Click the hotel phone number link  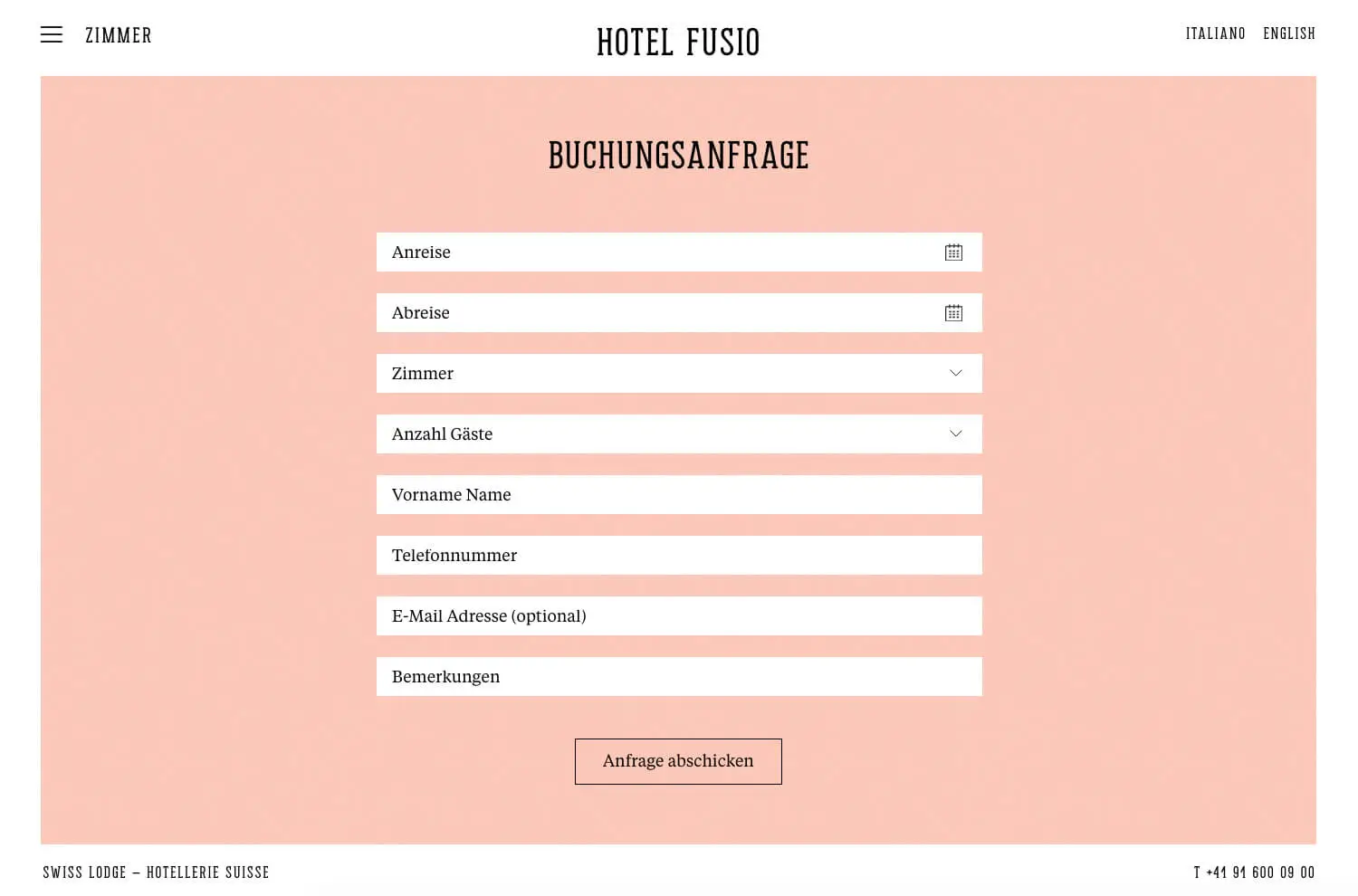(x=1254, y=872)
